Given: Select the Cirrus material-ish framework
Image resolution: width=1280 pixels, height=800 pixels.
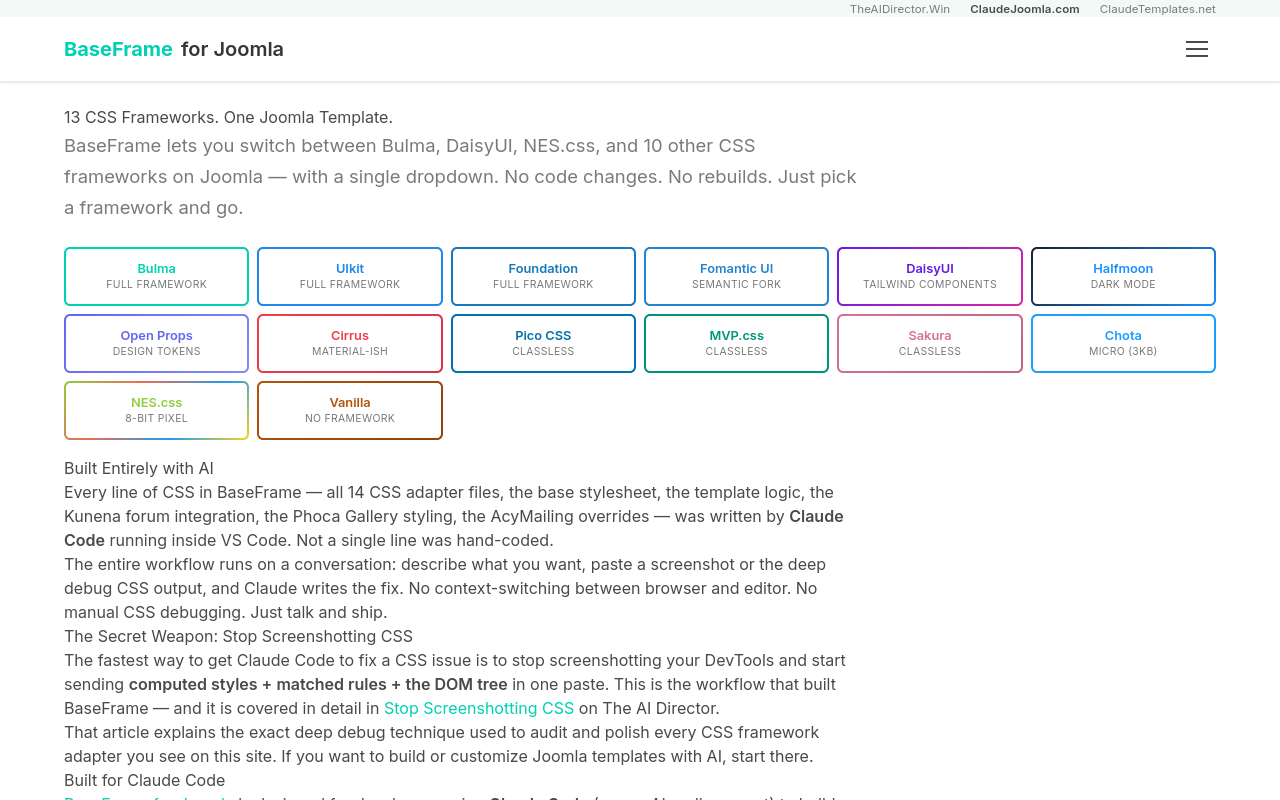Looking at the screenshot, I should pos(350,343).
